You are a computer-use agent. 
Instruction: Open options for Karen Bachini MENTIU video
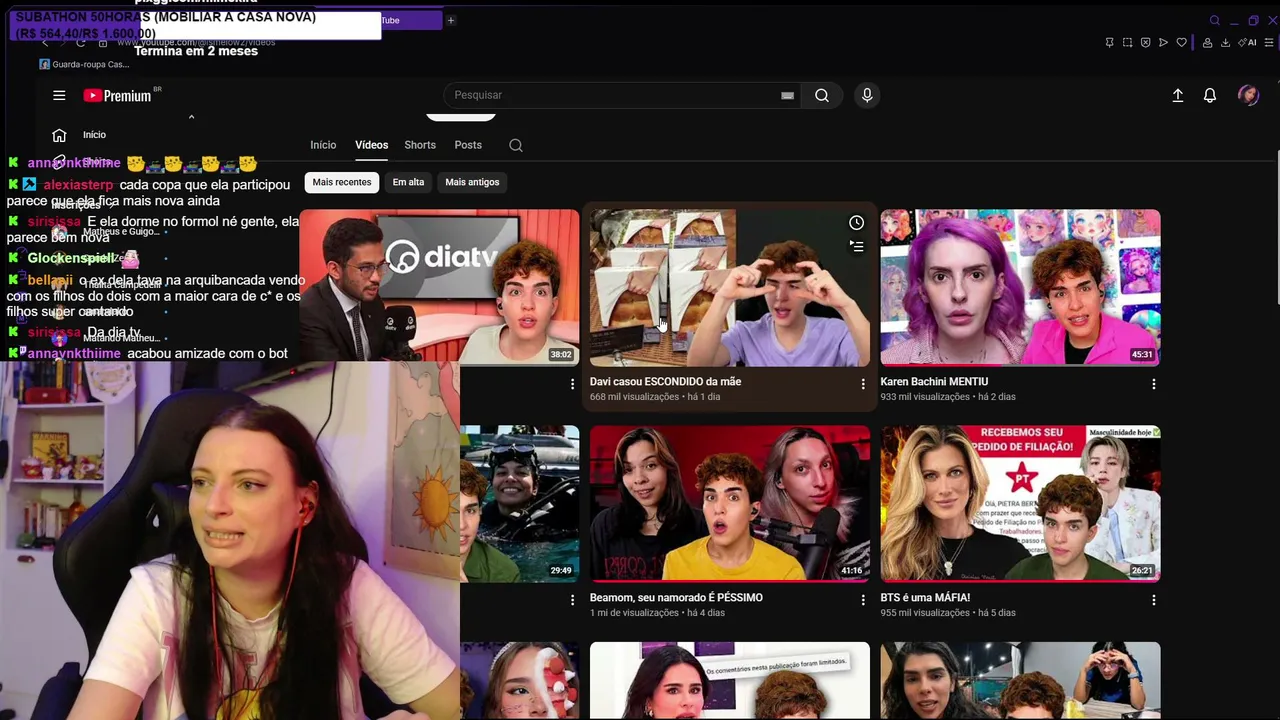(1154, 384)
